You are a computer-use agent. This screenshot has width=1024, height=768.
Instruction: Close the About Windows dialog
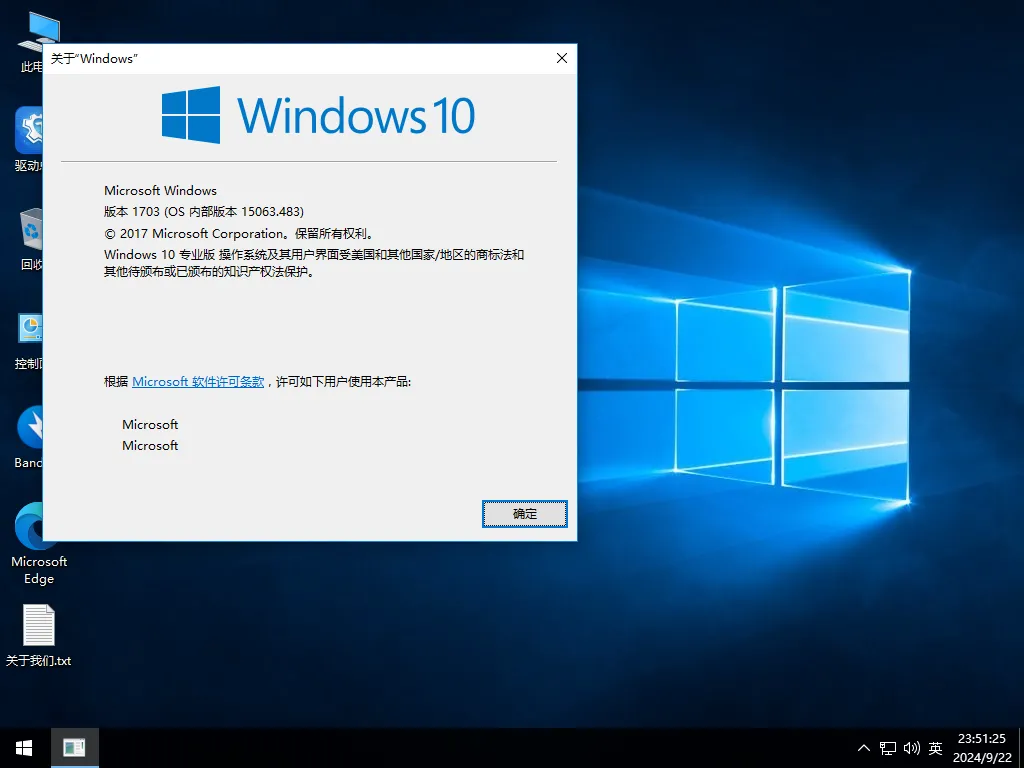(561, 58)
